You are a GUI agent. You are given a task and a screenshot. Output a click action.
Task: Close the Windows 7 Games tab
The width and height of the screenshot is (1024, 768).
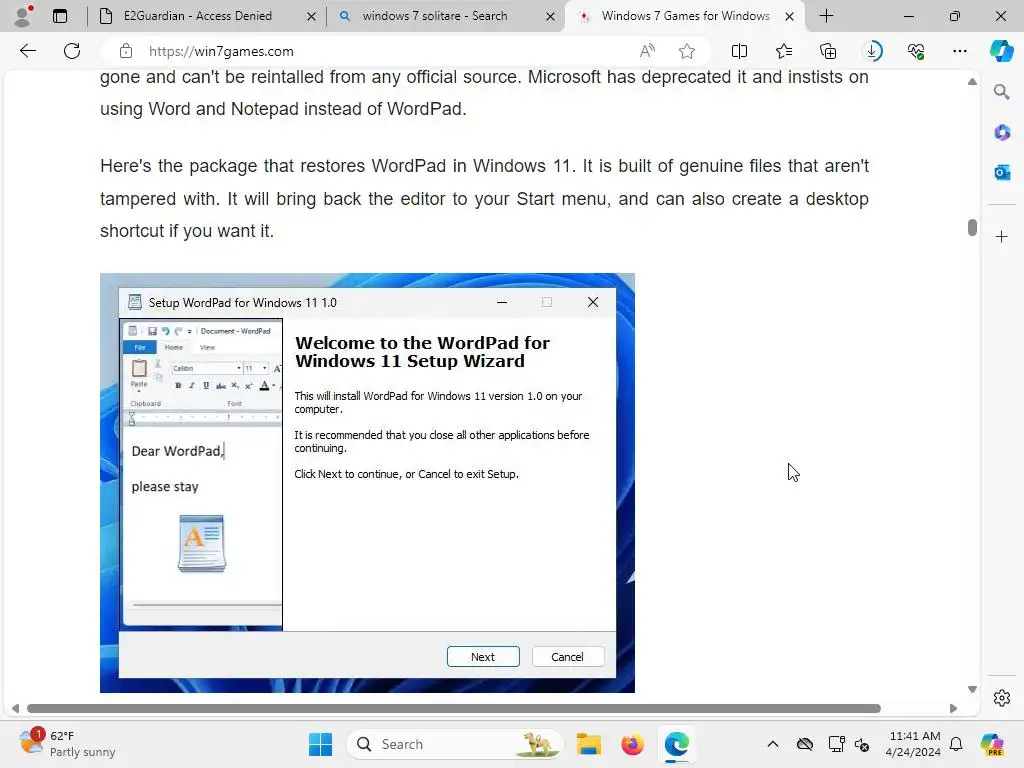(790, 16)
